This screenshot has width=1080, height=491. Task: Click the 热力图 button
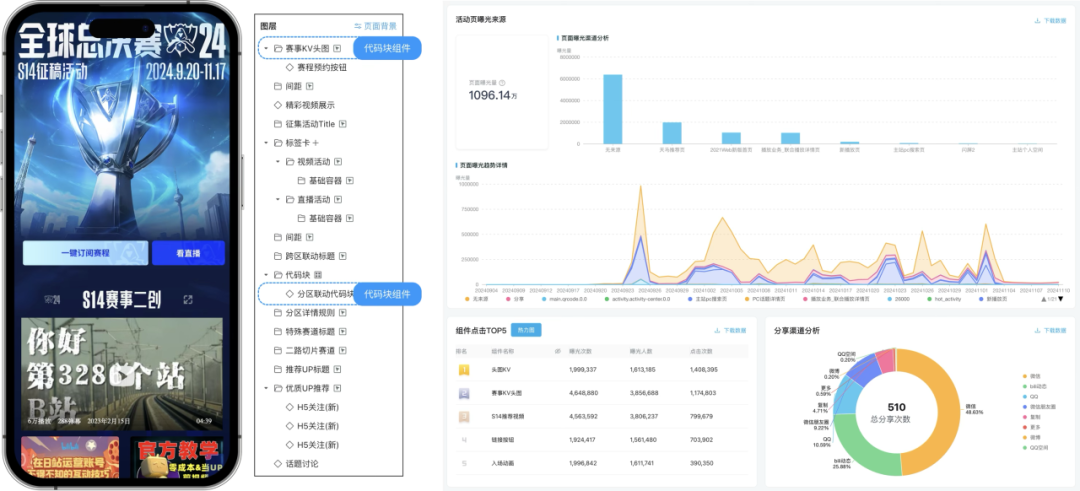[x=526, y=331]
